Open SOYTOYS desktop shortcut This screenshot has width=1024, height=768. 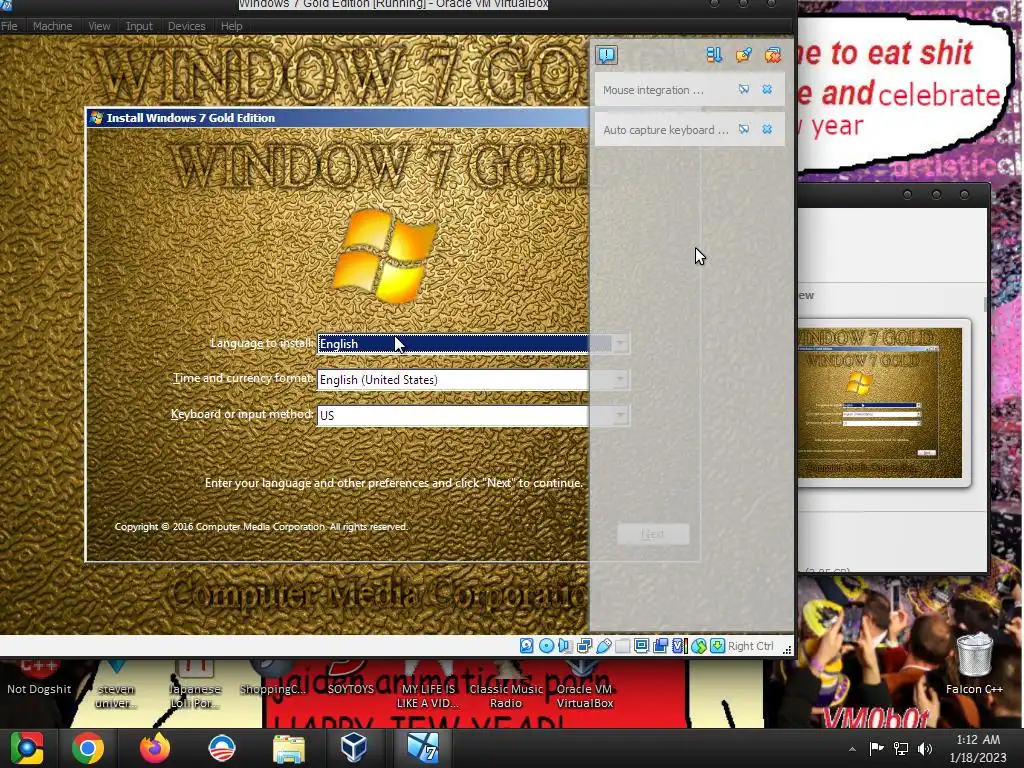coord(351,678)
